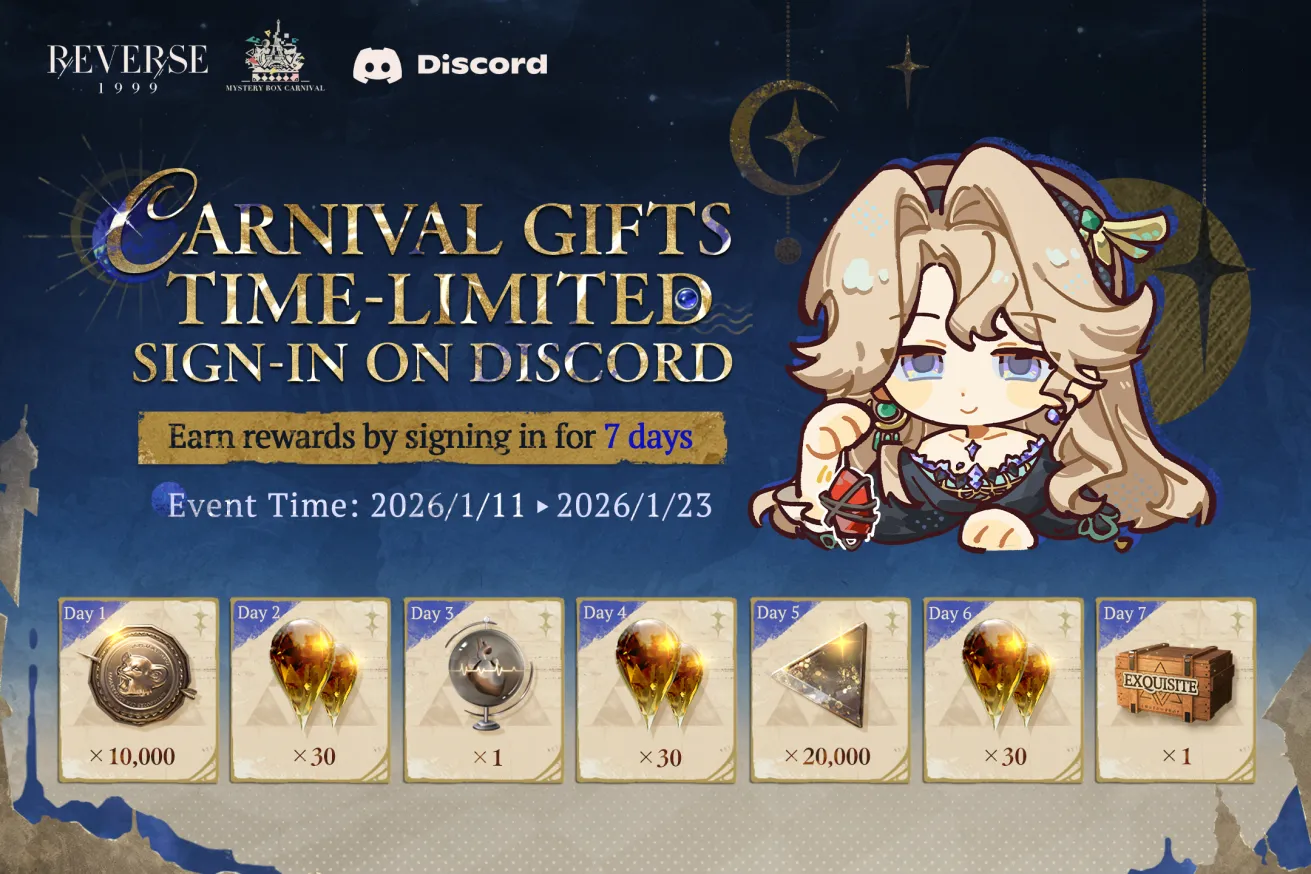Screen dimensions: 1311x874
Task: Click the Discord controller logo icon
Action: click(377, 65)
